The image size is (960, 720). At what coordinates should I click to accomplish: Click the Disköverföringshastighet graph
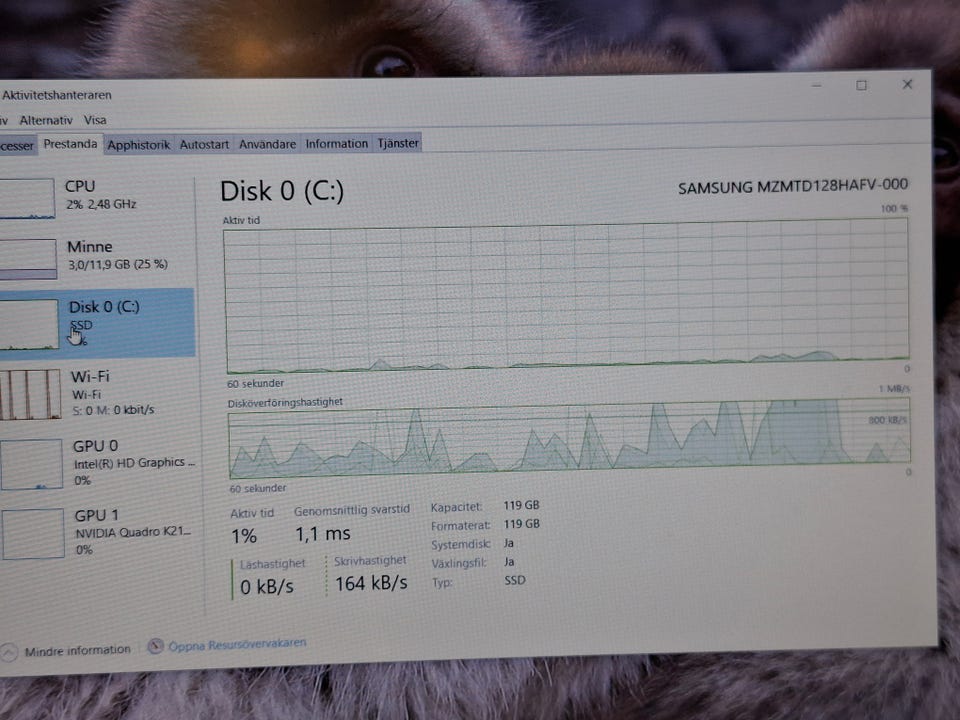[569, 438]
